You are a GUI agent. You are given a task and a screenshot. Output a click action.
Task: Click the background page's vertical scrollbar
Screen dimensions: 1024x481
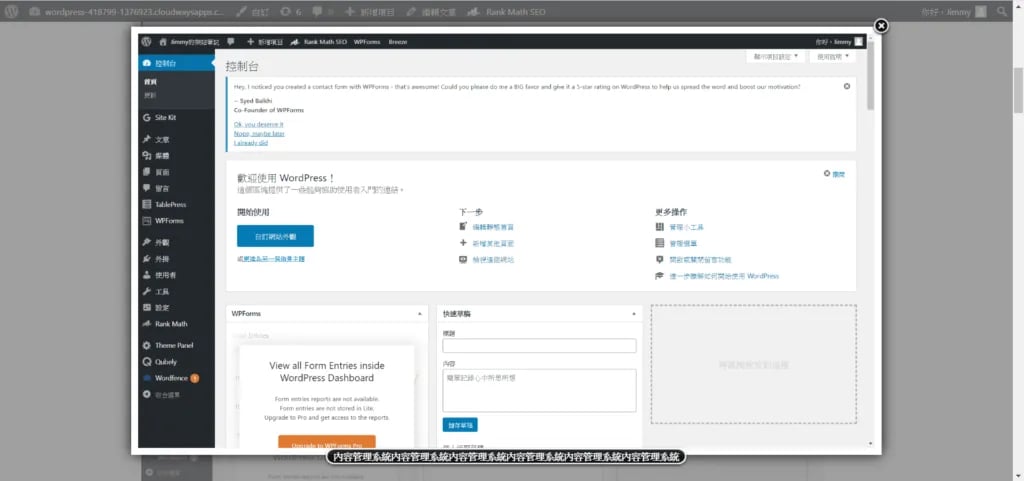(1018, 91)
